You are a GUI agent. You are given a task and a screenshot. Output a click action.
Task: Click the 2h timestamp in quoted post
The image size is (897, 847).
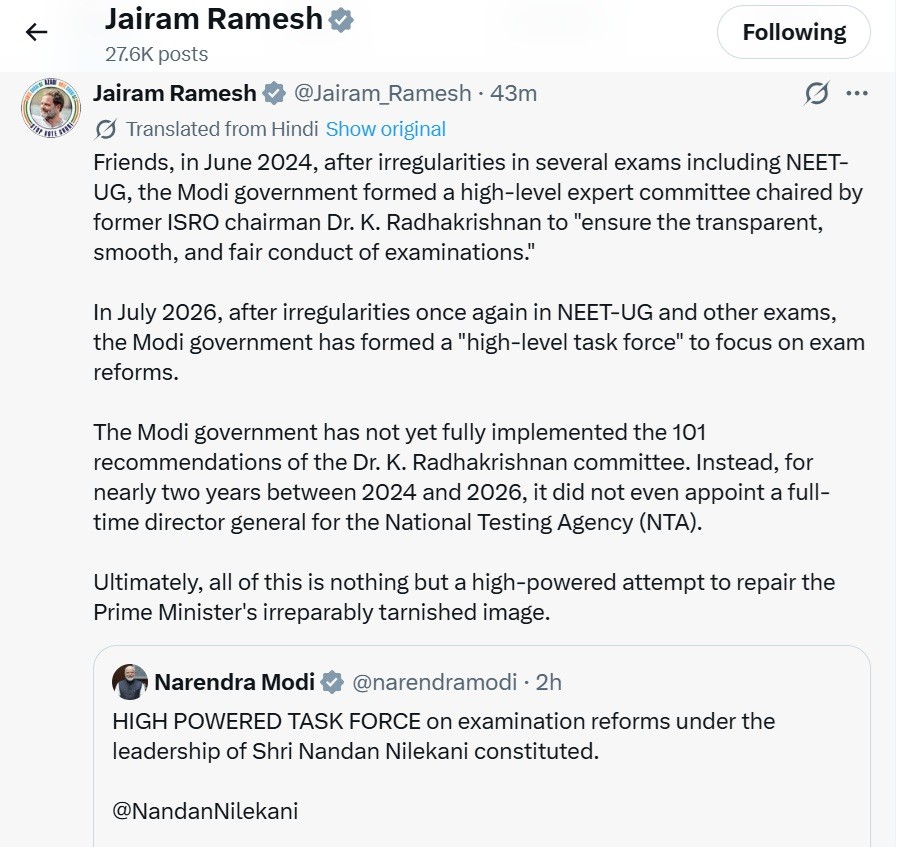click(549, 682)
